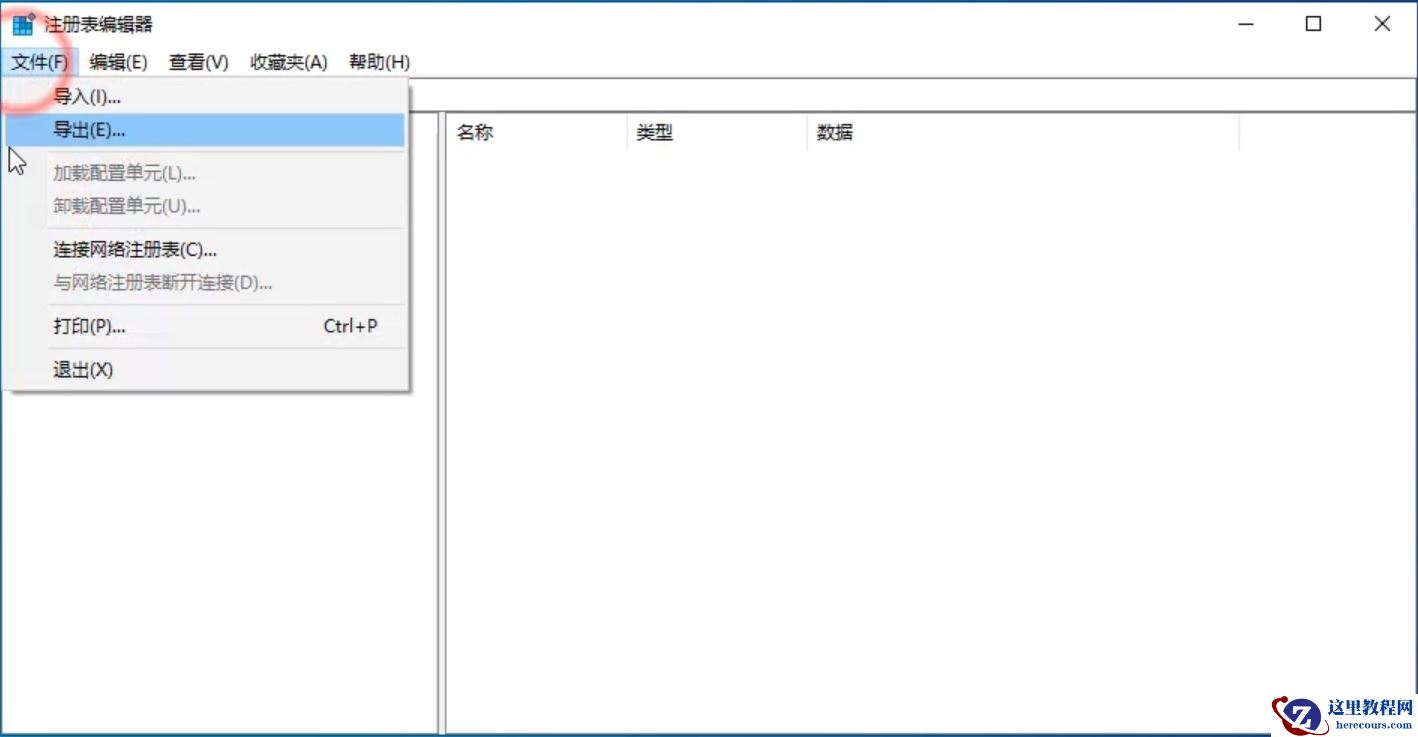Viewport: 1418px width, 737px height.
Task: Open the 收藏夹(A) favorites menu
Action: coord(287,62)
